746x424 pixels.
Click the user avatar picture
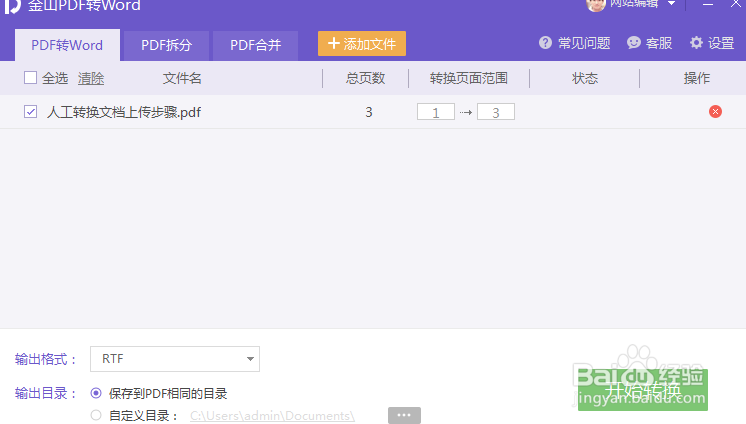[596, 5]
